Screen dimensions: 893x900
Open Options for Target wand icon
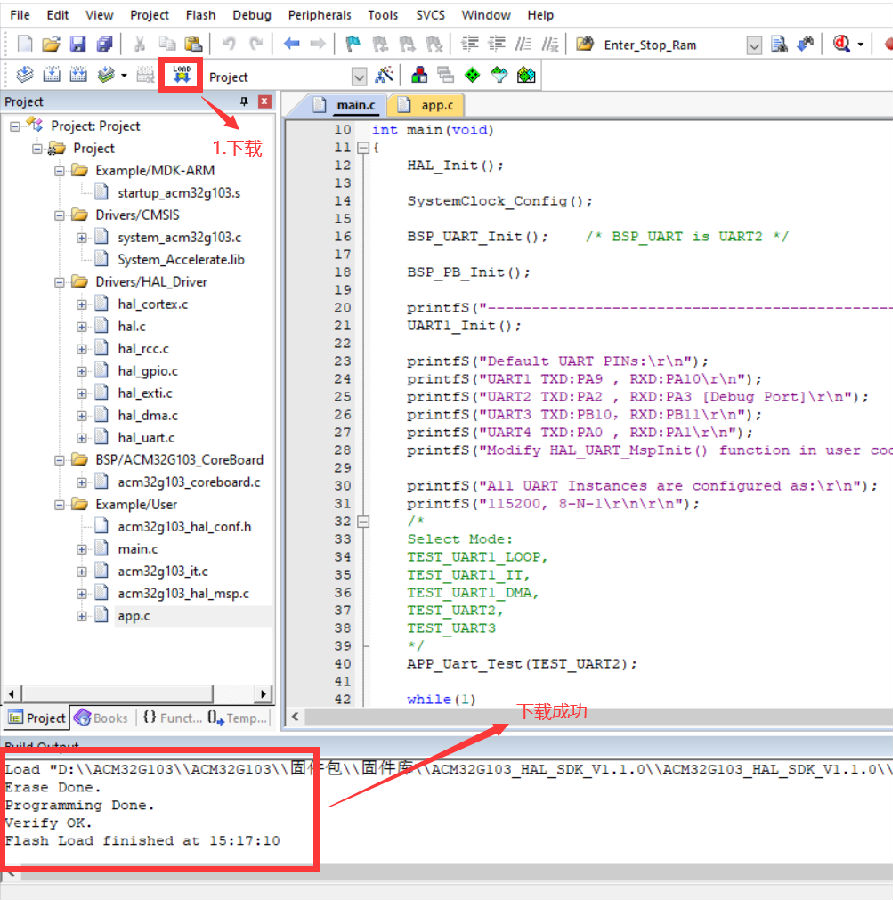(x=384, y=76)
